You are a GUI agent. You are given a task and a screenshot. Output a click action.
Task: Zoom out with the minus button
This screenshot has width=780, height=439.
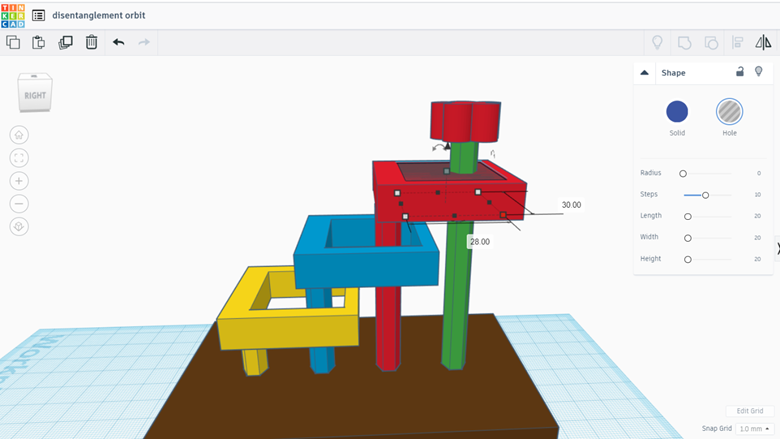click(x=19, y=204)
